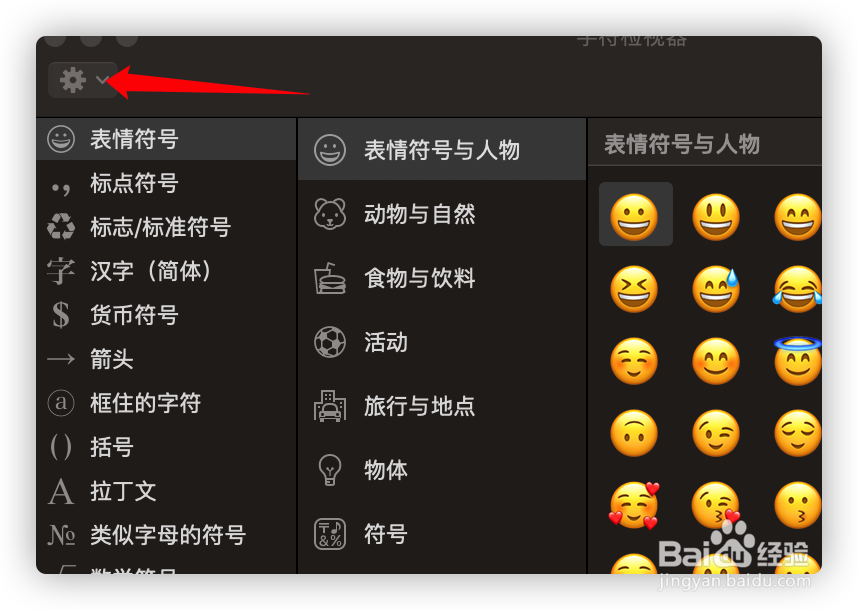The height and width of the screenshot is (610, 858).
Task: Open the 旅行与地点 subcategory
Action: click(442, 406)
